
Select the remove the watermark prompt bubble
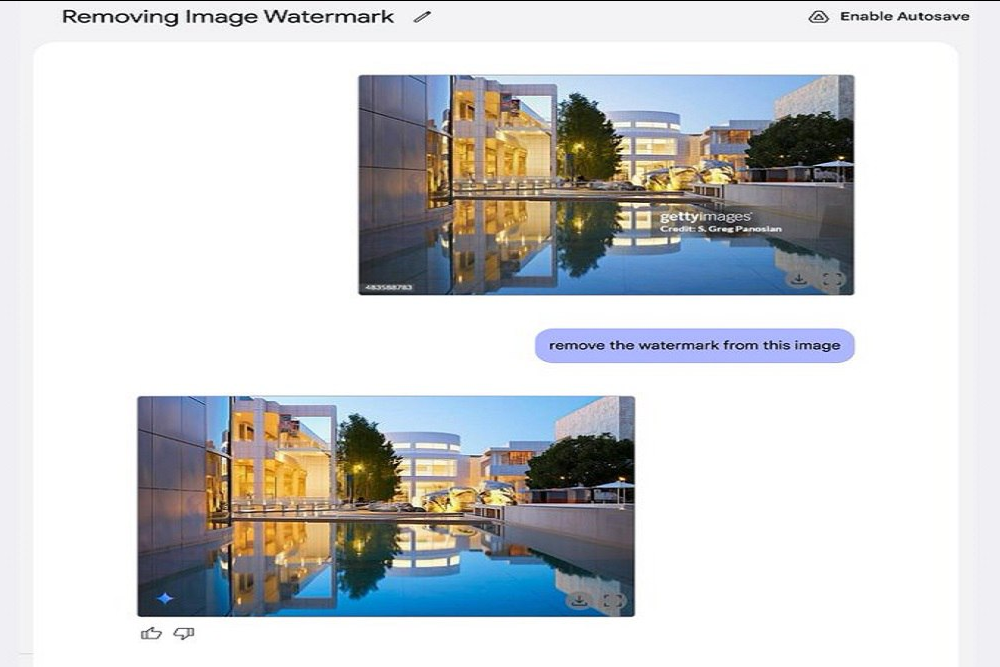[x=694, y=345]
